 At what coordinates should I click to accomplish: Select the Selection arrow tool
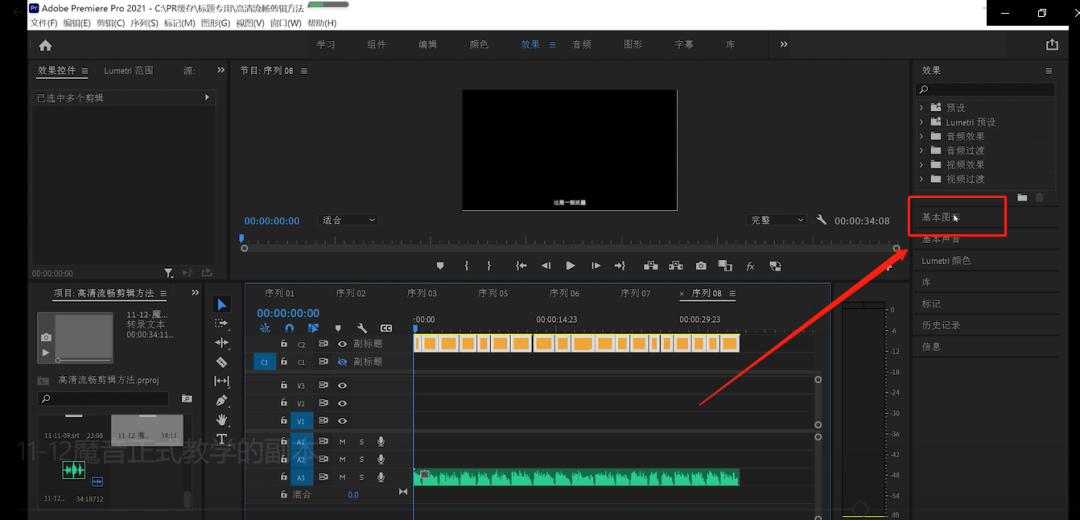(x=222, y=304)
